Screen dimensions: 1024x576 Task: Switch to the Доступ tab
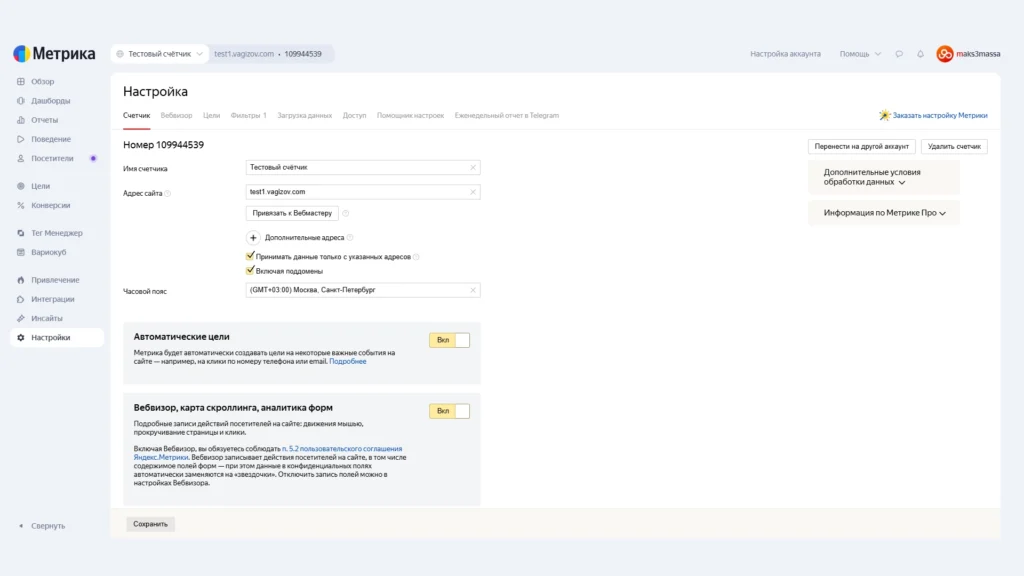coord(354,116)
